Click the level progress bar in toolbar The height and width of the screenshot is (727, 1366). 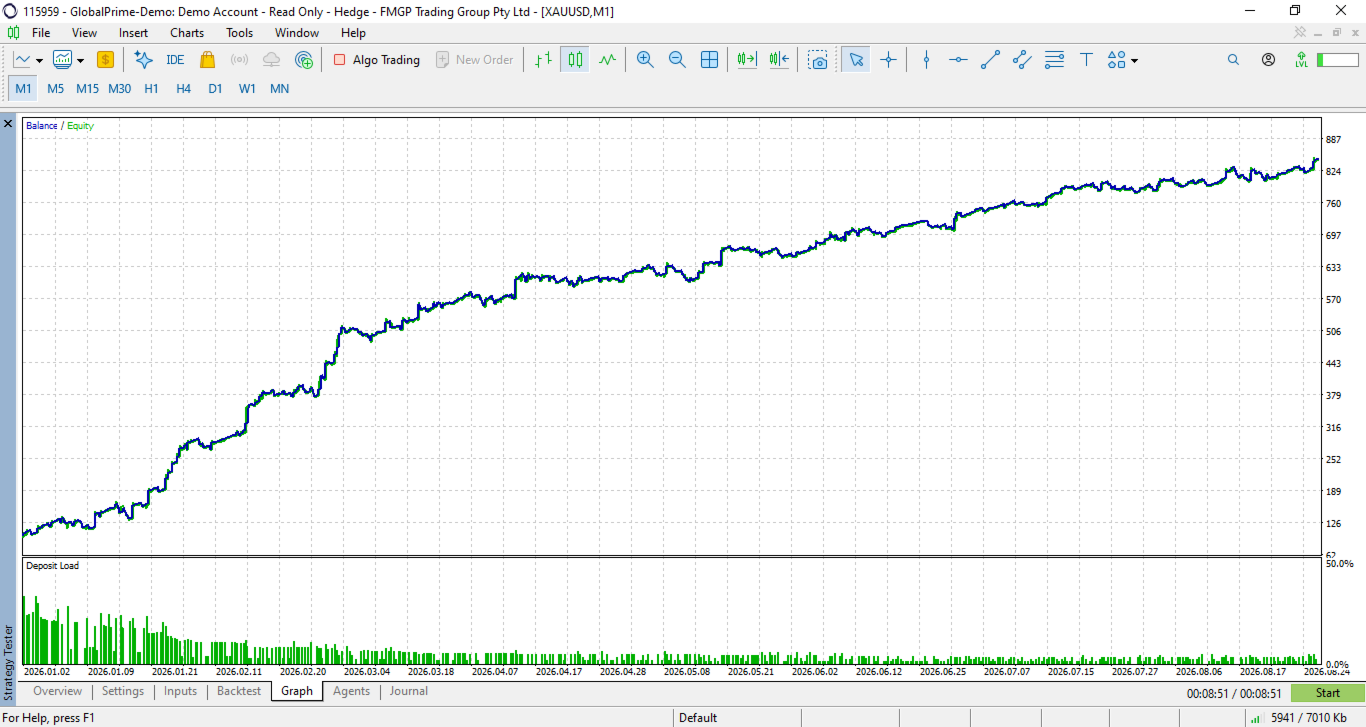(x=1337, y=60)
